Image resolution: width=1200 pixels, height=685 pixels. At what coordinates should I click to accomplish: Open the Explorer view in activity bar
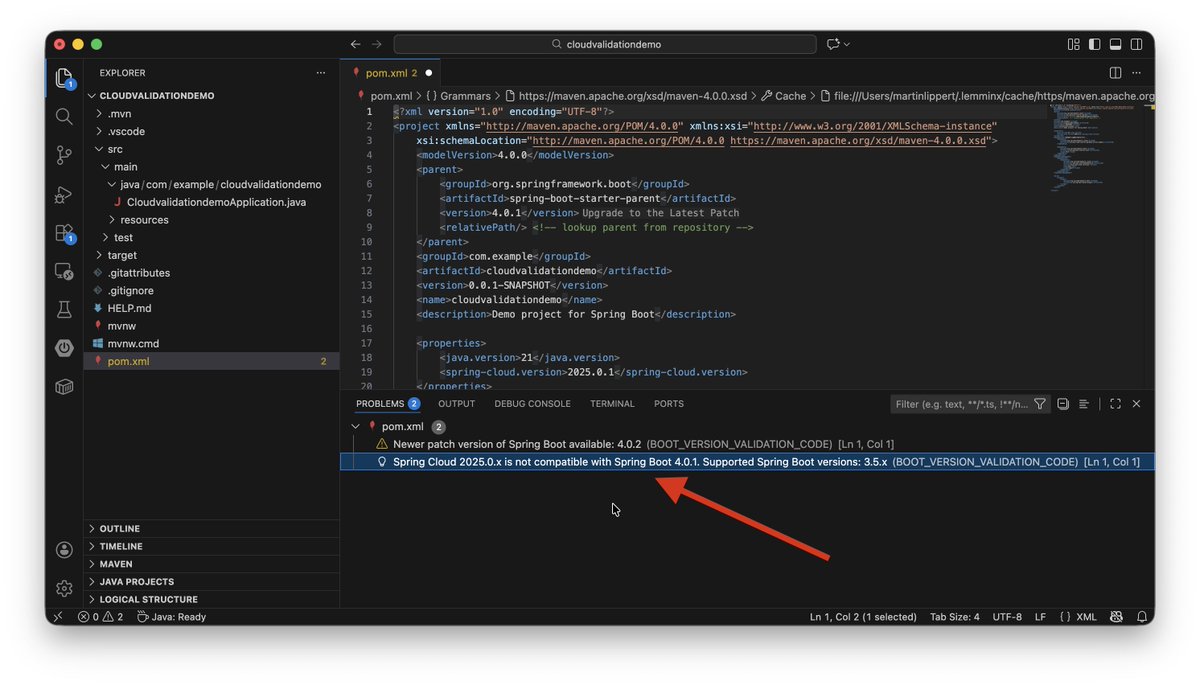pos(64,78)
